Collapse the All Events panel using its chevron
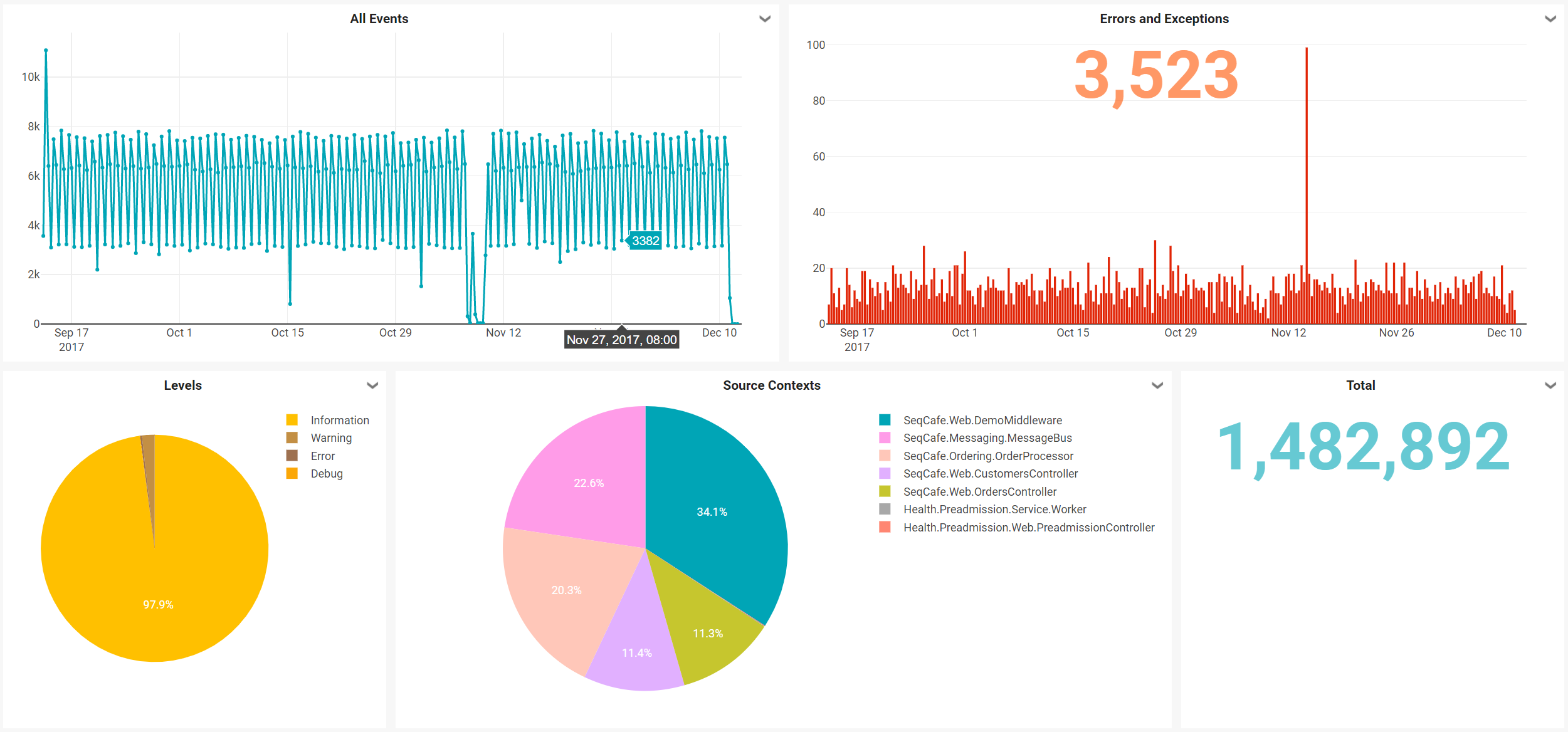The image size is (1568, 732). tap(764, 19)
